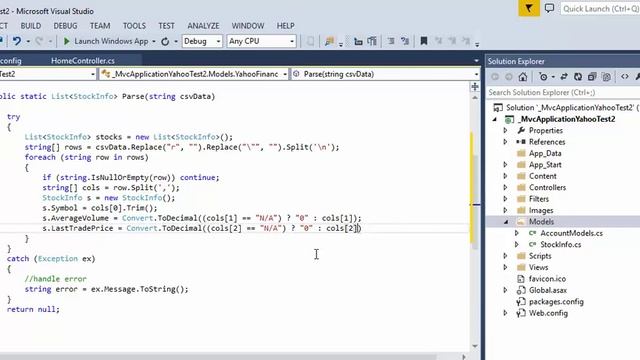This screenshot has height=360, width=640.
Task: Select favicon.ico file
Action: point(547,279)
